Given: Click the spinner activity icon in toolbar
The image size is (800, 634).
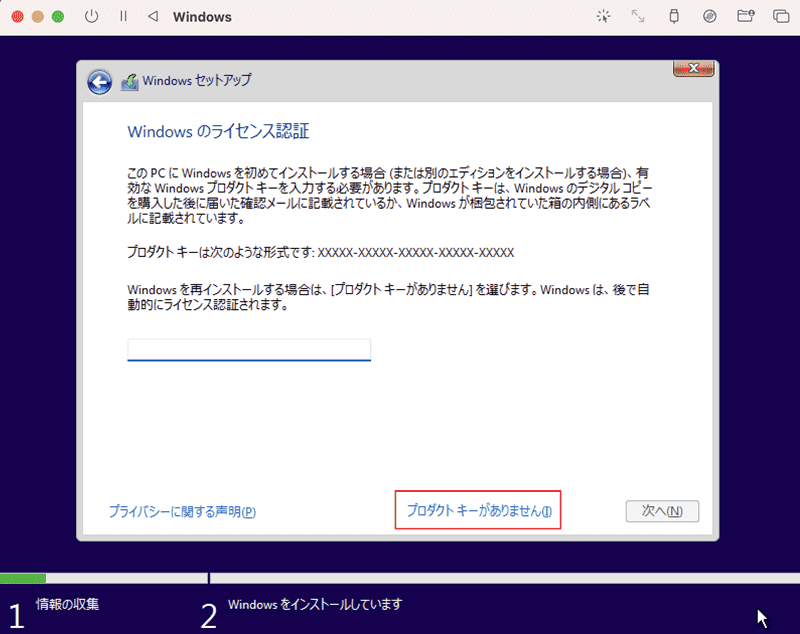Looking at the screenshot, I should tap(604, 16).
